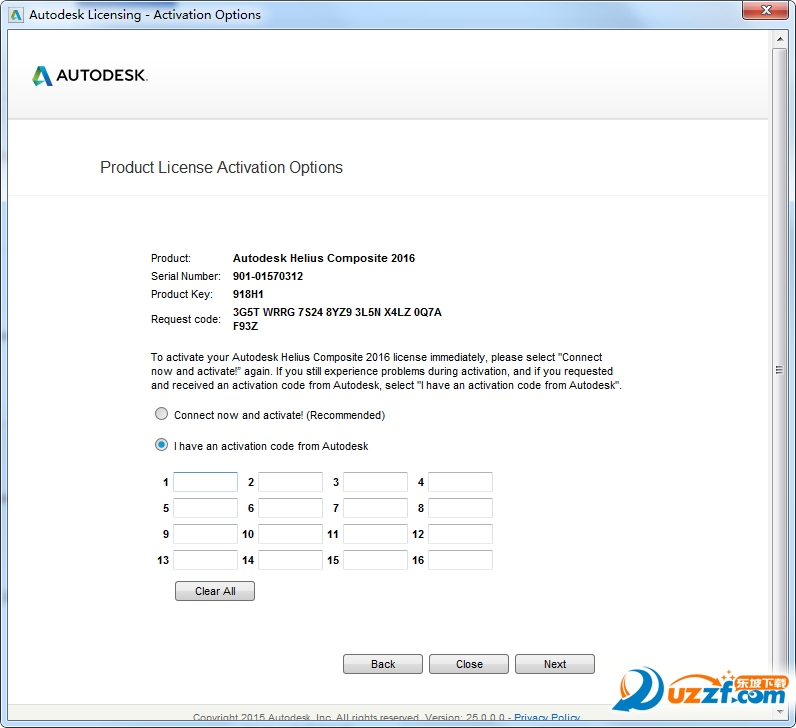This screenshot has height=728, width=796.
Task: Click activation code field 2
Action: 290,482
